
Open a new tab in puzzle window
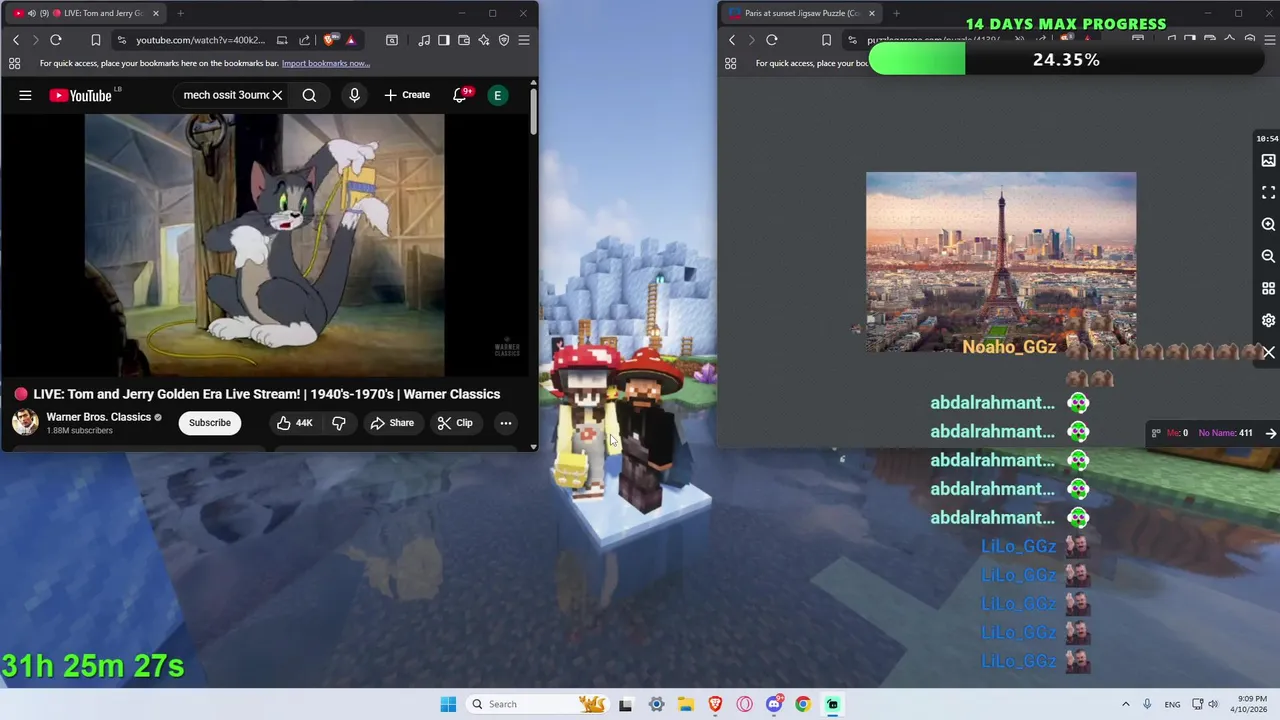pos(896,13)
